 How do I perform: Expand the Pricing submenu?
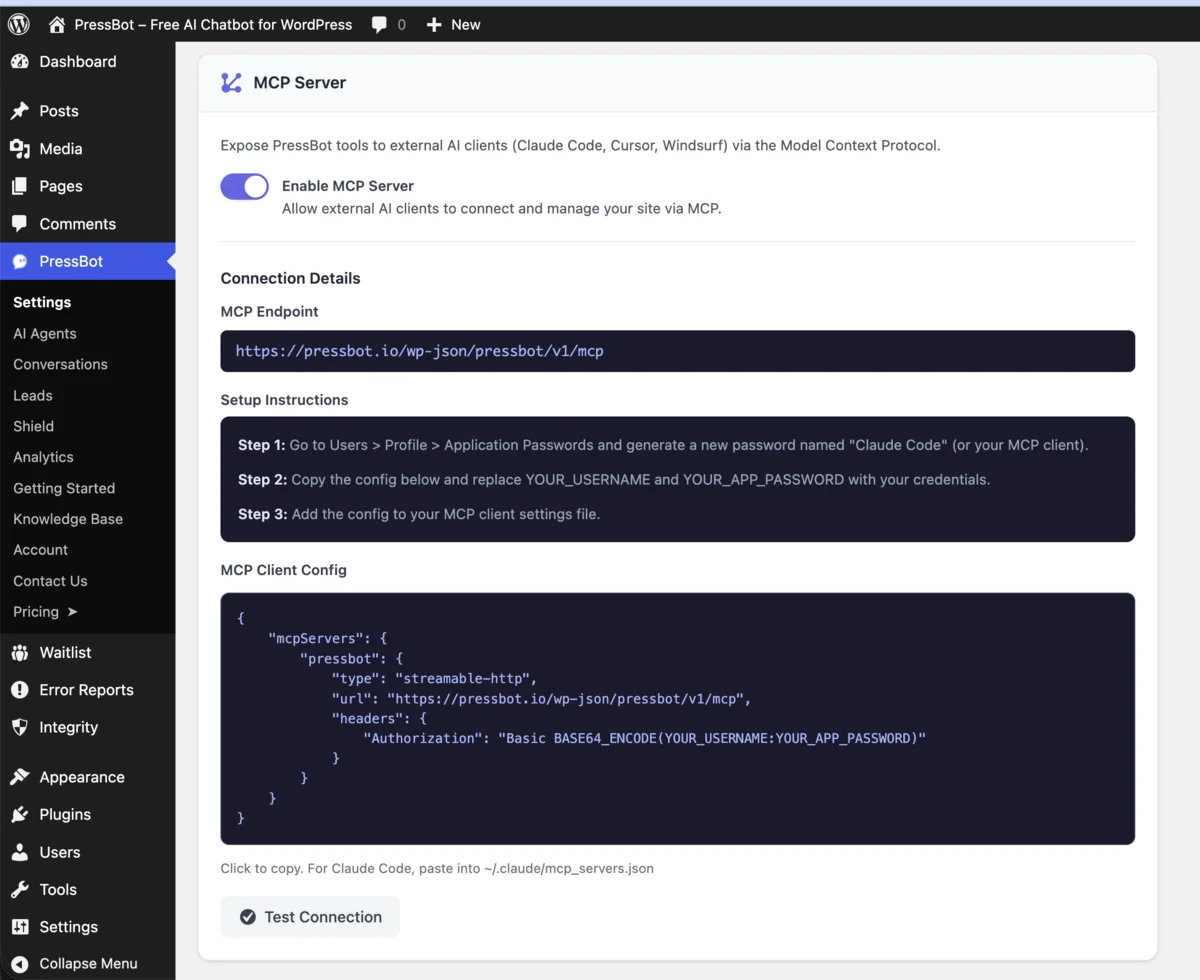tap(43, 611)
